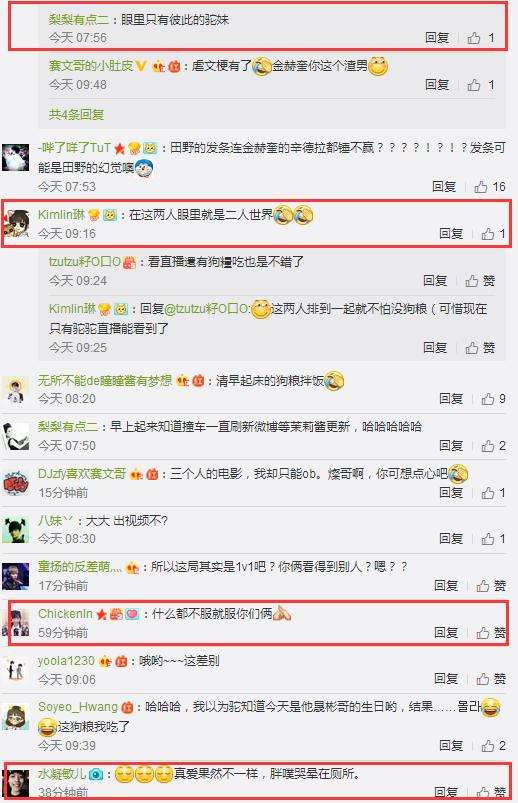This screenshot has height=803, width=518.
Task: Expand the 共4条回复 replies thread
Action: [x=76, y=114]
